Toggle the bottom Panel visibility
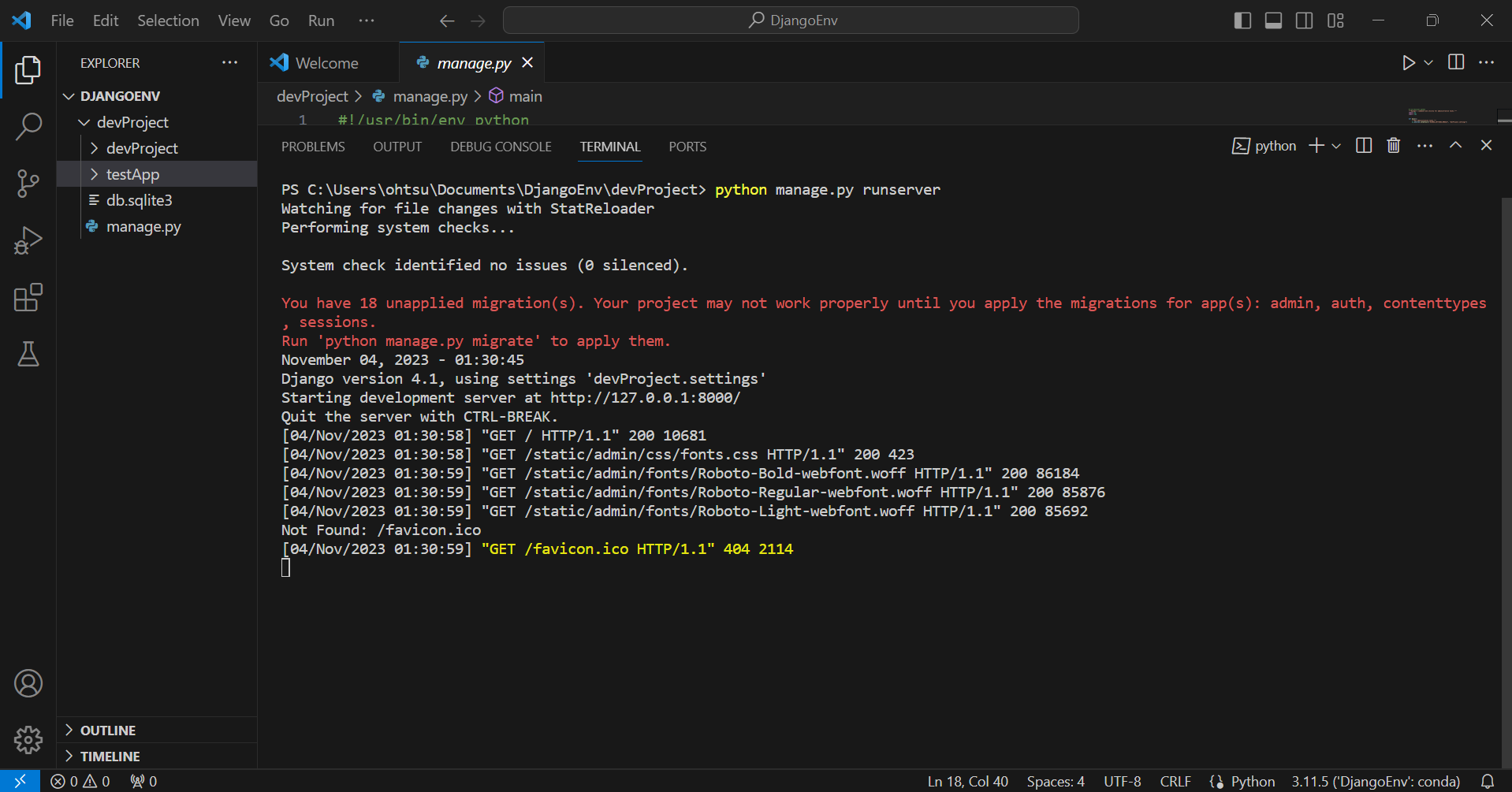The image size is (1512, 792). (x=1272, y=20)
